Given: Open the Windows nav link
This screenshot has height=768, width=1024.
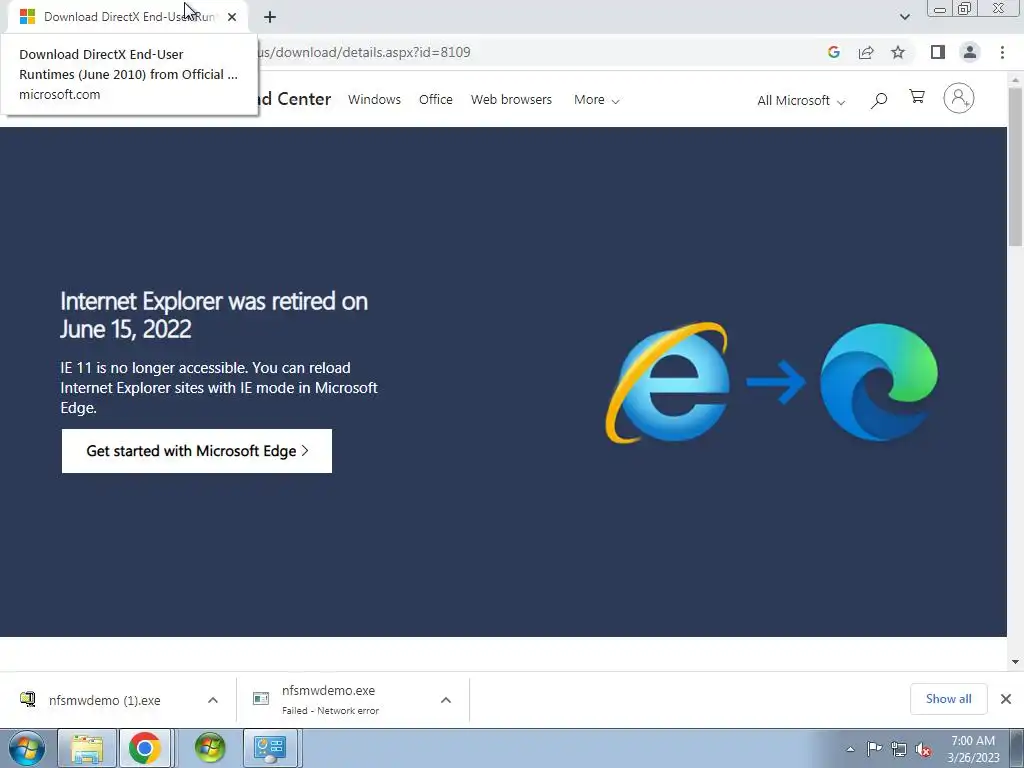Looking at the screenshot, I should coord(374,99).
